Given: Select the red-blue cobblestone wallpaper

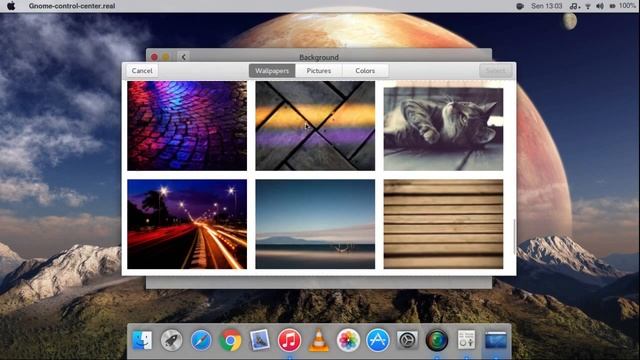Looking at the screenshot, I should (x=187, y=126).
